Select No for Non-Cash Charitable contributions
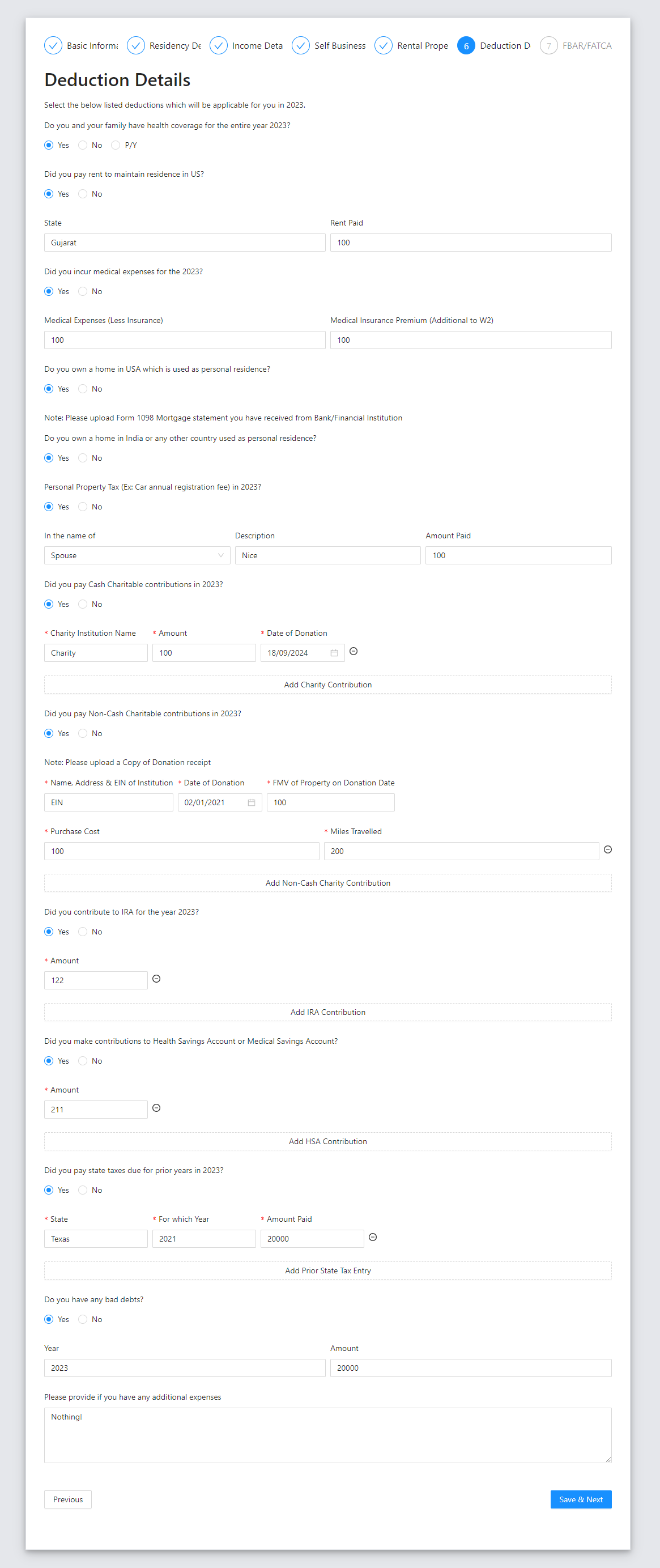 83,733
